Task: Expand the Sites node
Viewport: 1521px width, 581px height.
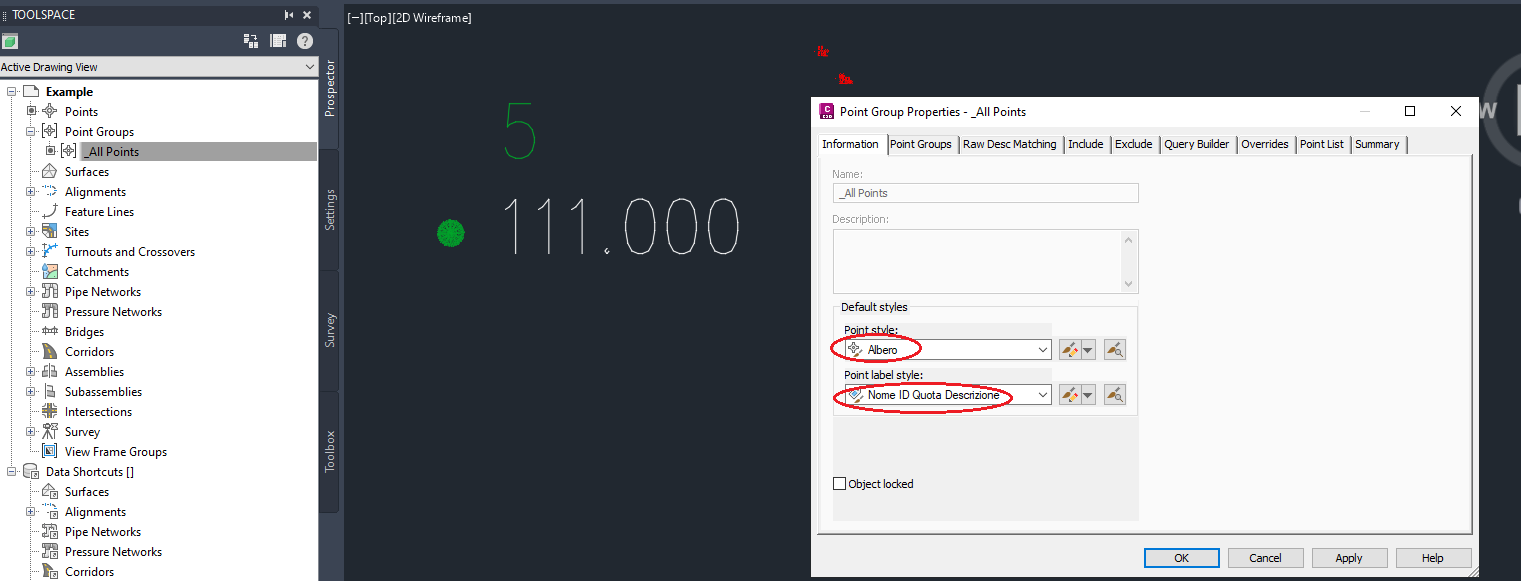Action: [31, 231]
